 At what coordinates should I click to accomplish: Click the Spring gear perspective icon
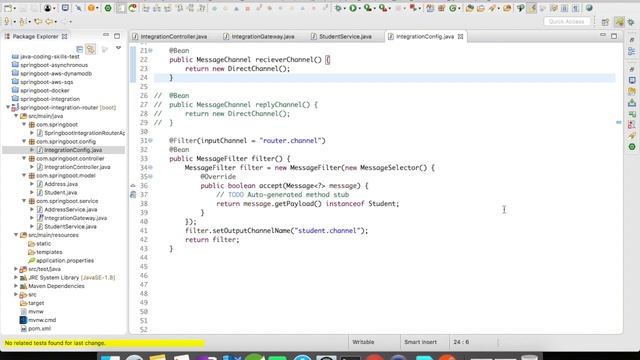pos(631,22)
